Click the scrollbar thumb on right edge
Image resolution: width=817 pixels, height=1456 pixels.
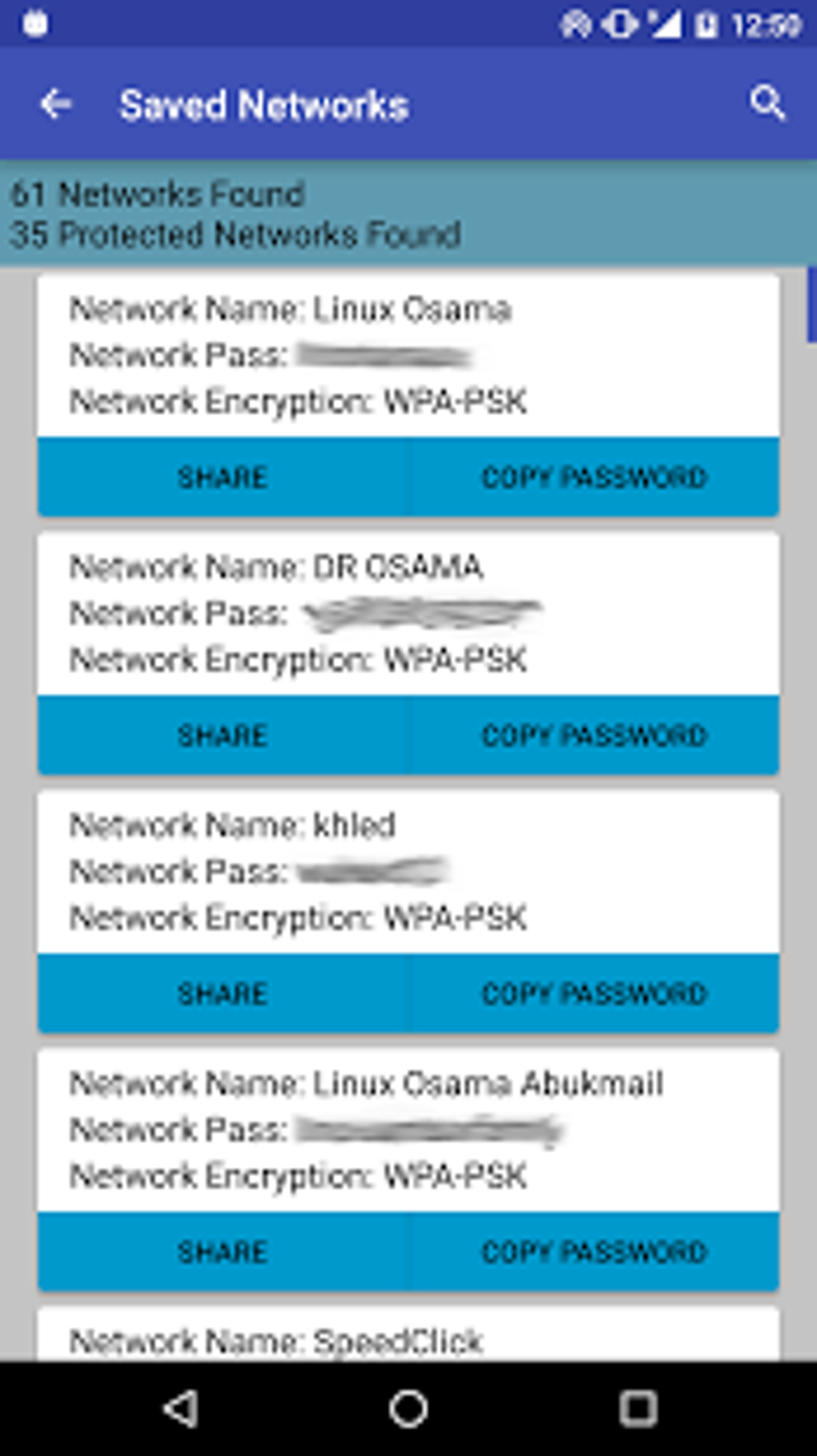pyautogui.click(x=811, y=305)
